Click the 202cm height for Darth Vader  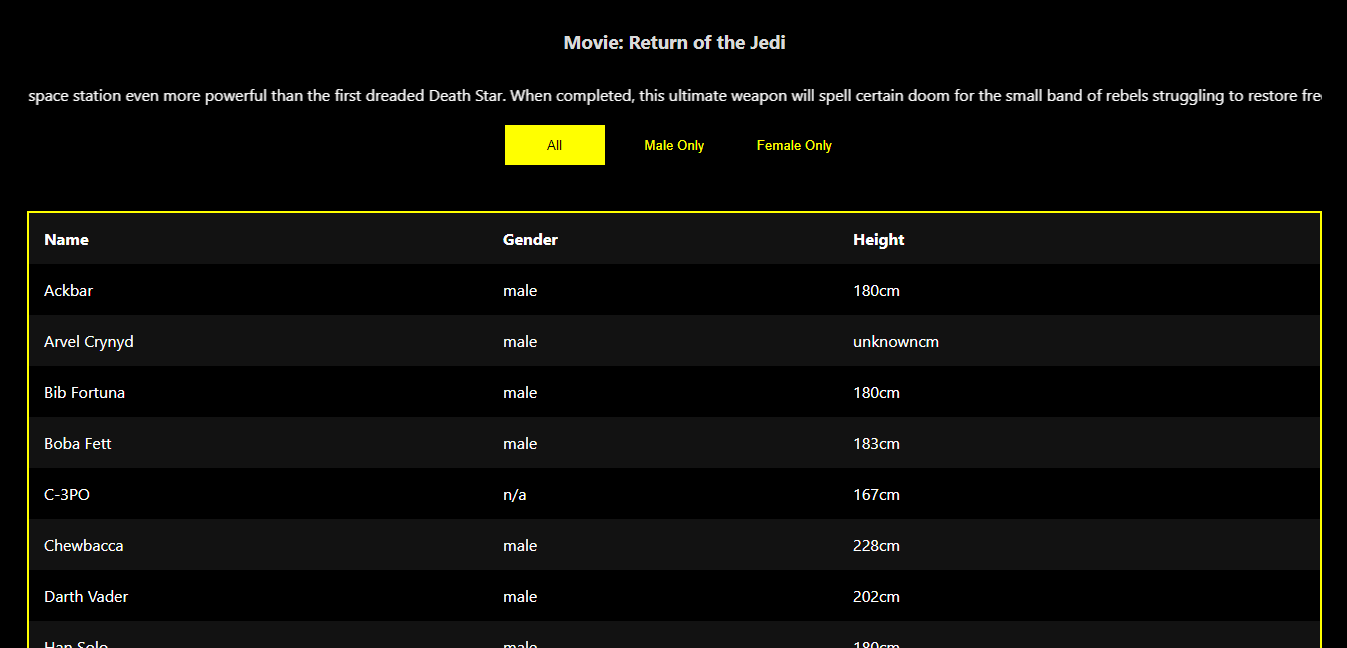(x=876, y=596)
